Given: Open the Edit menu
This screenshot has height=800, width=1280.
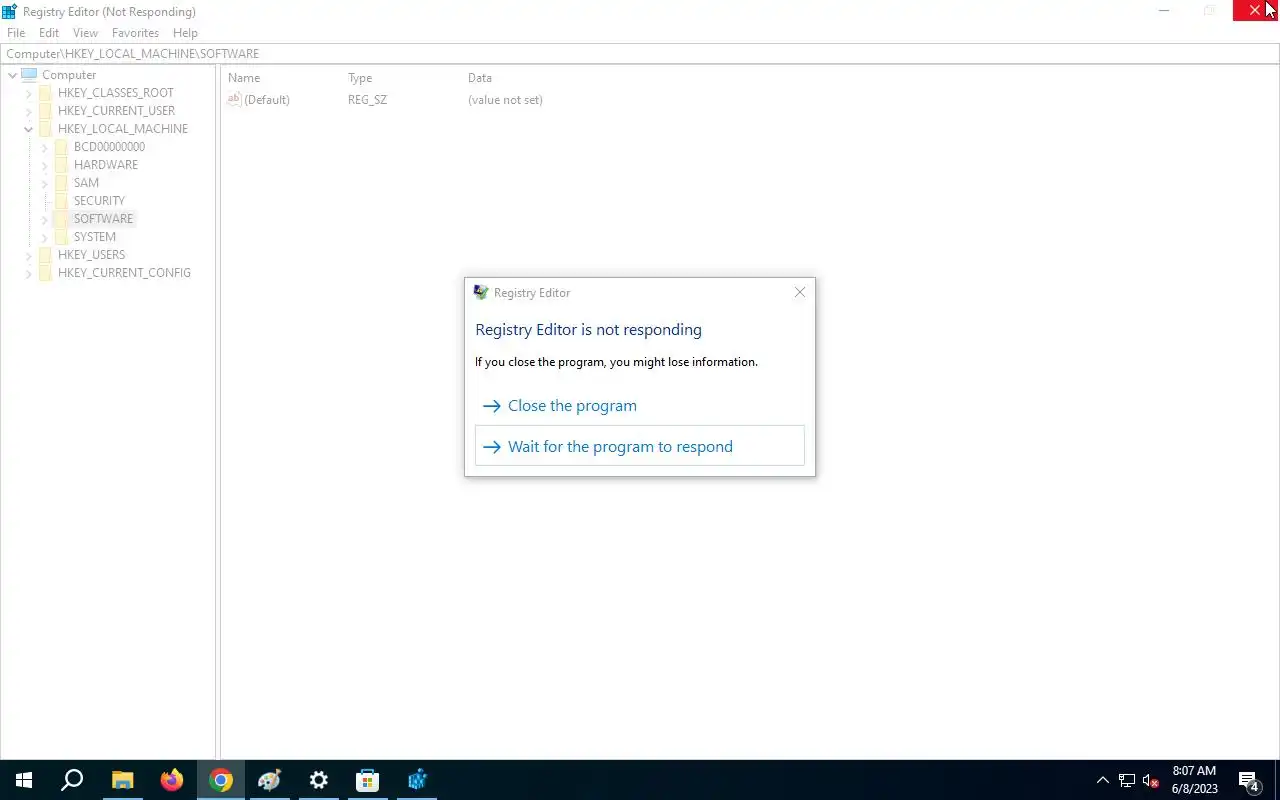Looking at the screenshot, I should click(49, 33).
